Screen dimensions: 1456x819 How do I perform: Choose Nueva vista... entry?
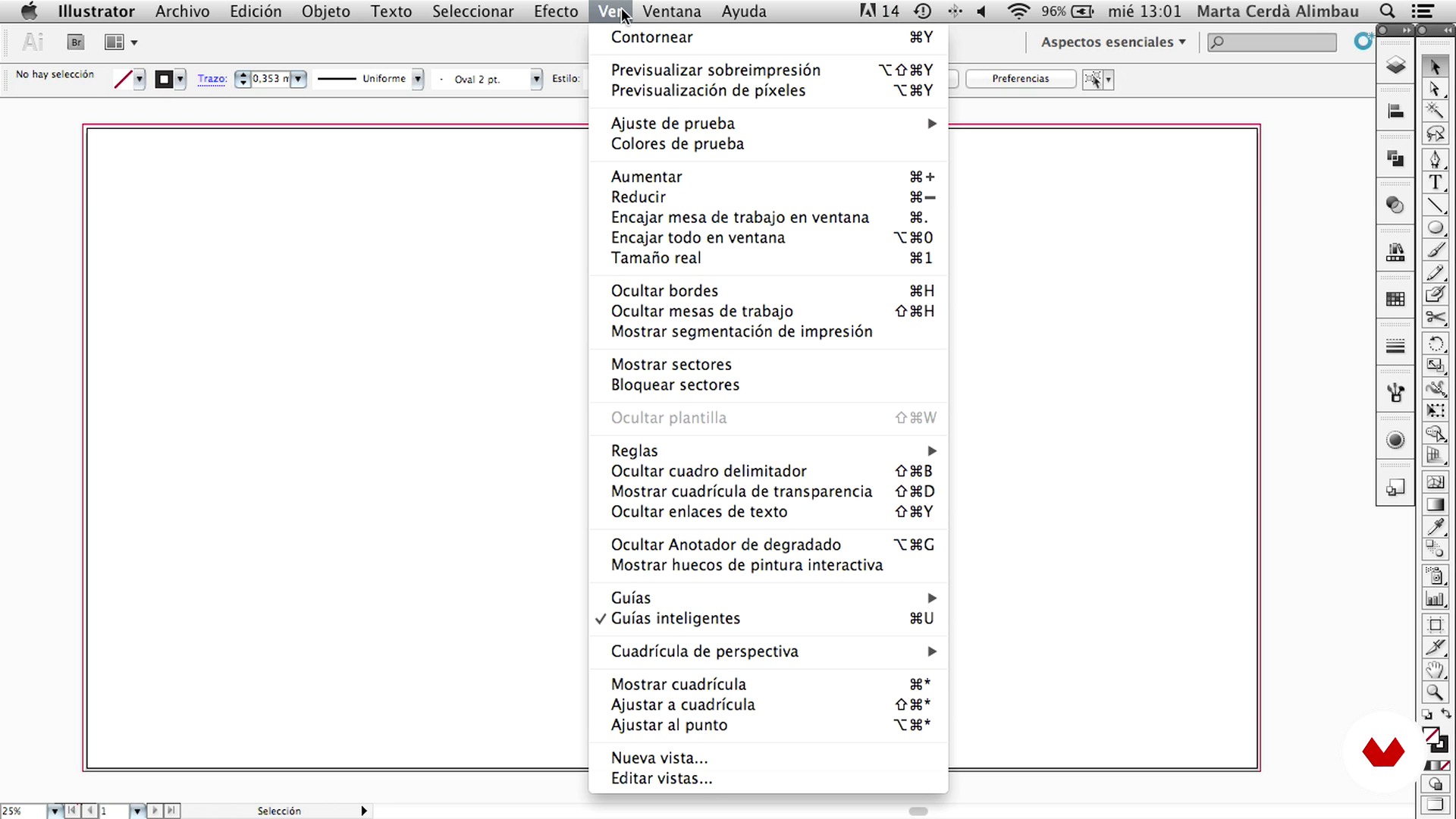tap(768, 758)
